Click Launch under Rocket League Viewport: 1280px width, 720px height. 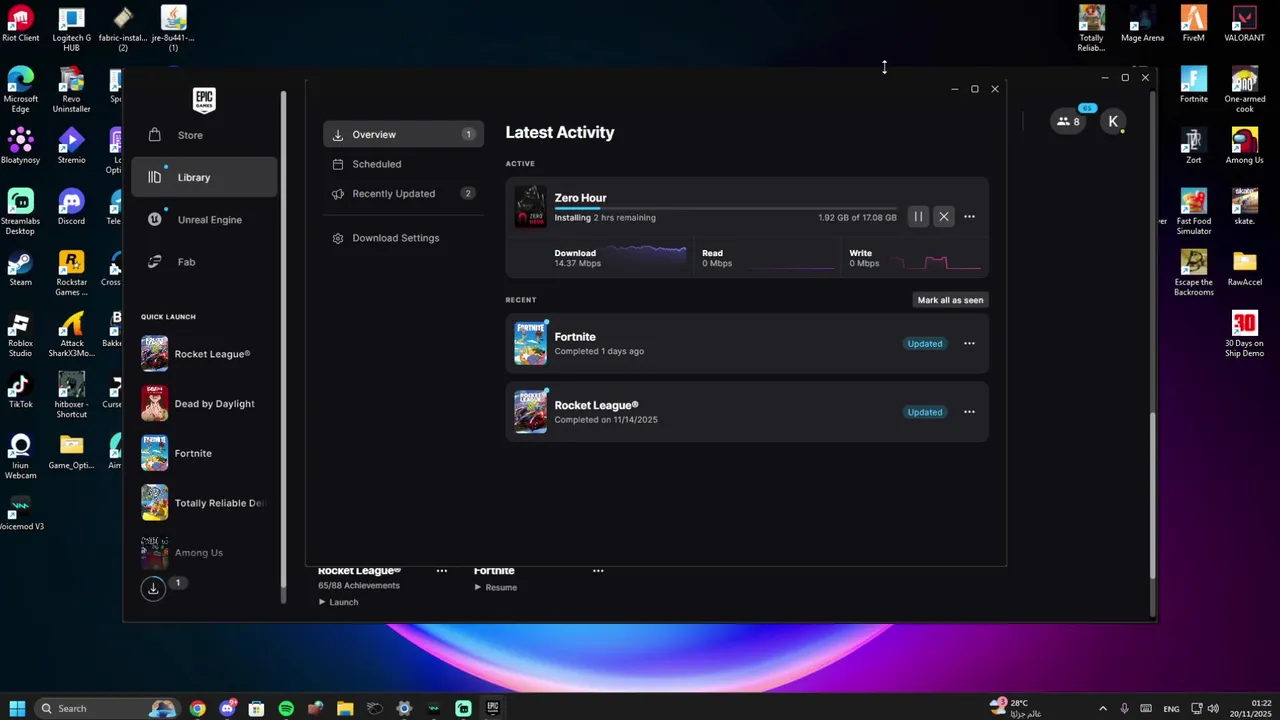[338, 602]
